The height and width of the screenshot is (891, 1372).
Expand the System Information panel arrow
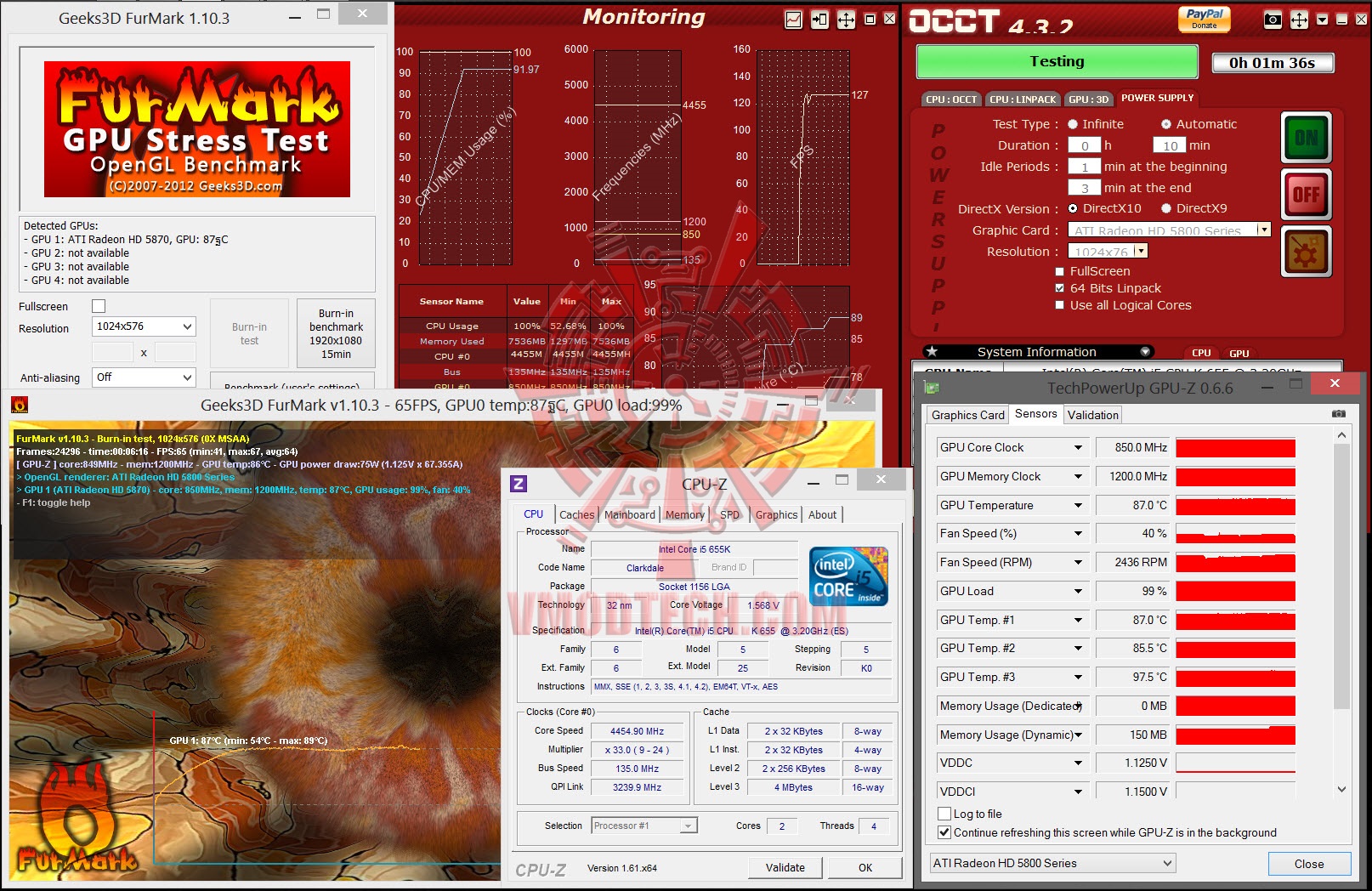[x=1145, y=351]
